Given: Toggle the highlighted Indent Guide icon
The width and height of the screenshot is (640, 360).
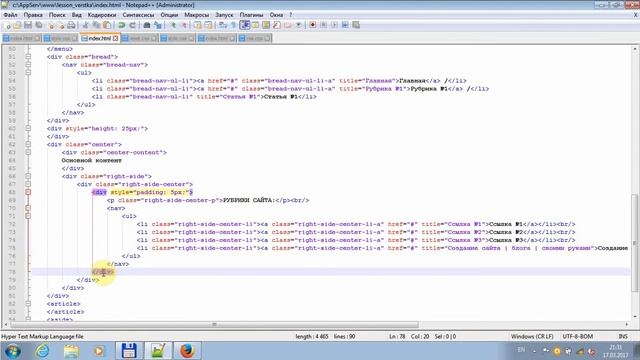Looking at the screenshot, I should 245,25.
